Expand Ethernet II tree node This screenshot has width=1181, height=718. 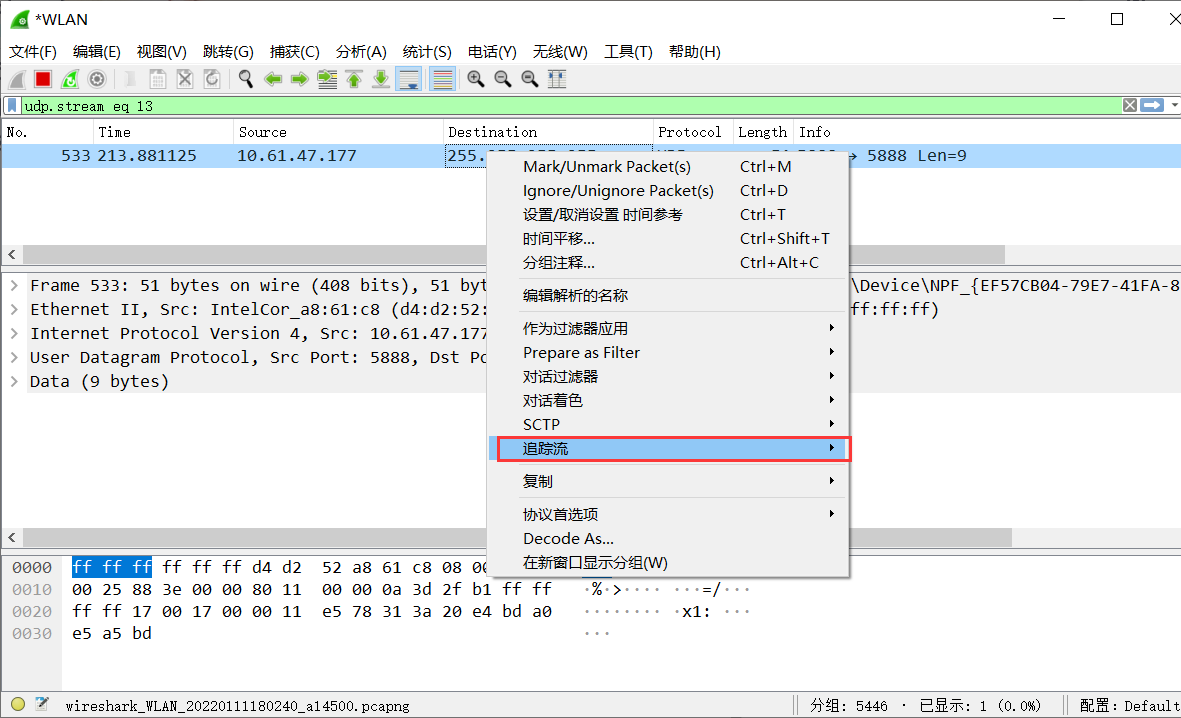click(14, 310)
